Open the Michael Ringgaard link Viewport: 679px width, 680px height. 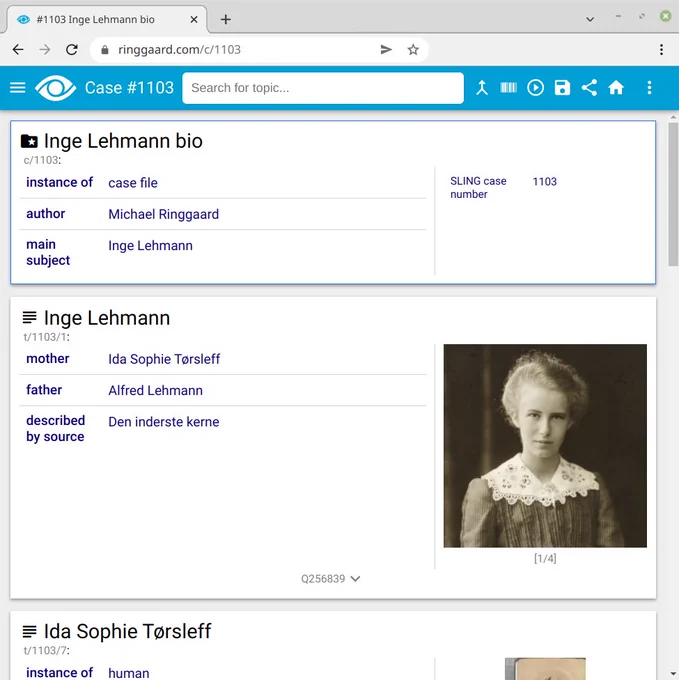[163, 214]
